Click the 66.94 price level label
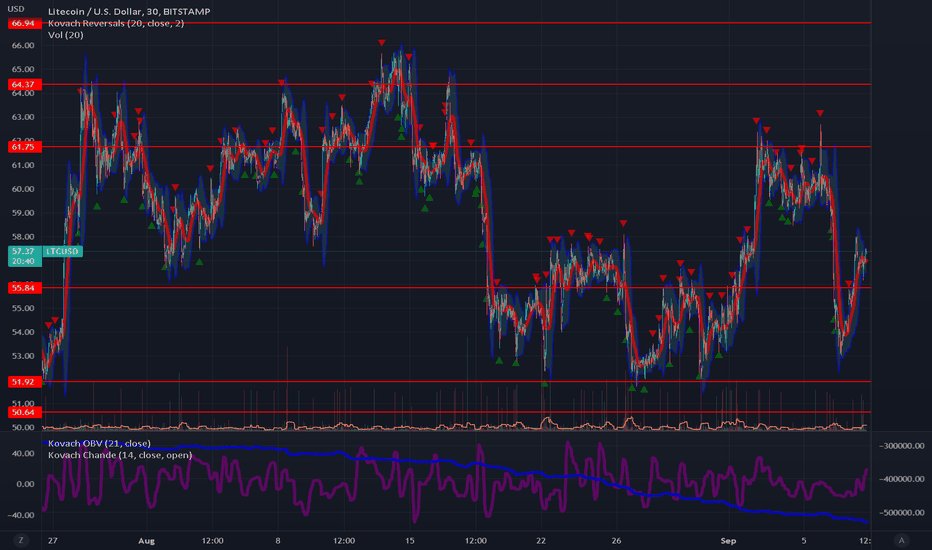Image resolution: width=932 pixels, height=550 pixels. tap(24, 23)
